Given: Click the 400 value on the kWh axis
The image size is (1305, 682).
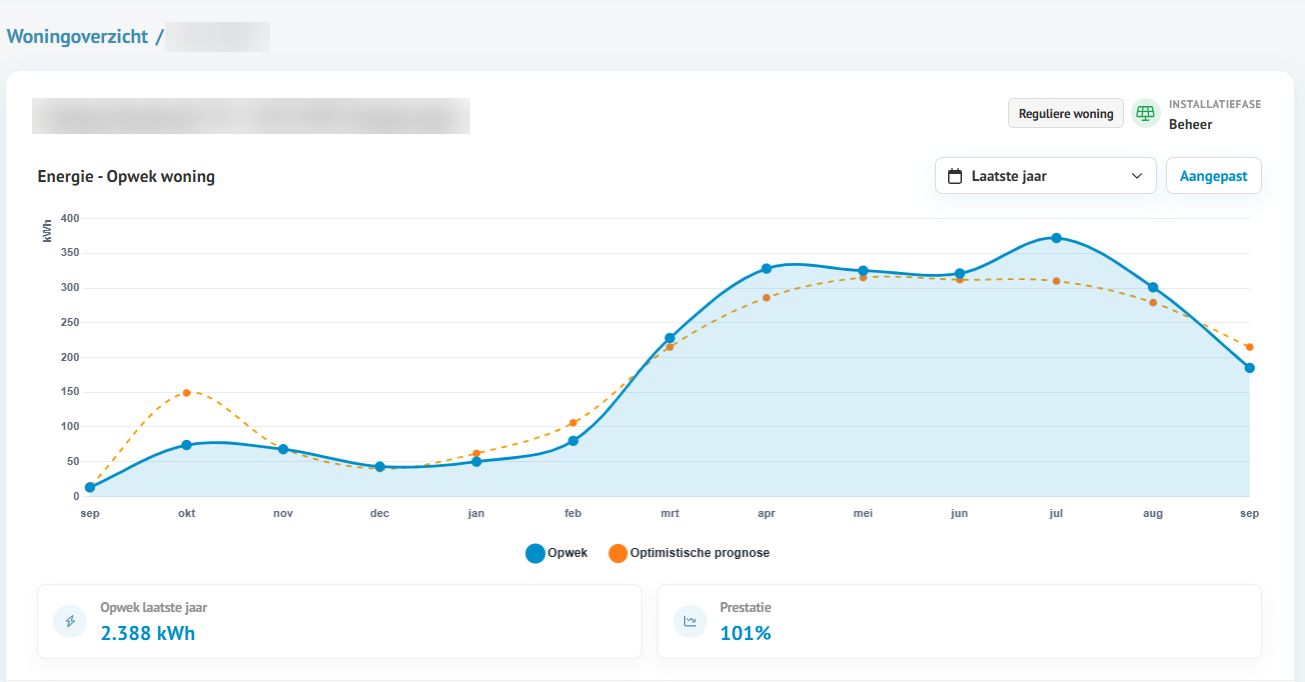Looking at the screenshot, I should pyautogui.click(x=69, y=218).
